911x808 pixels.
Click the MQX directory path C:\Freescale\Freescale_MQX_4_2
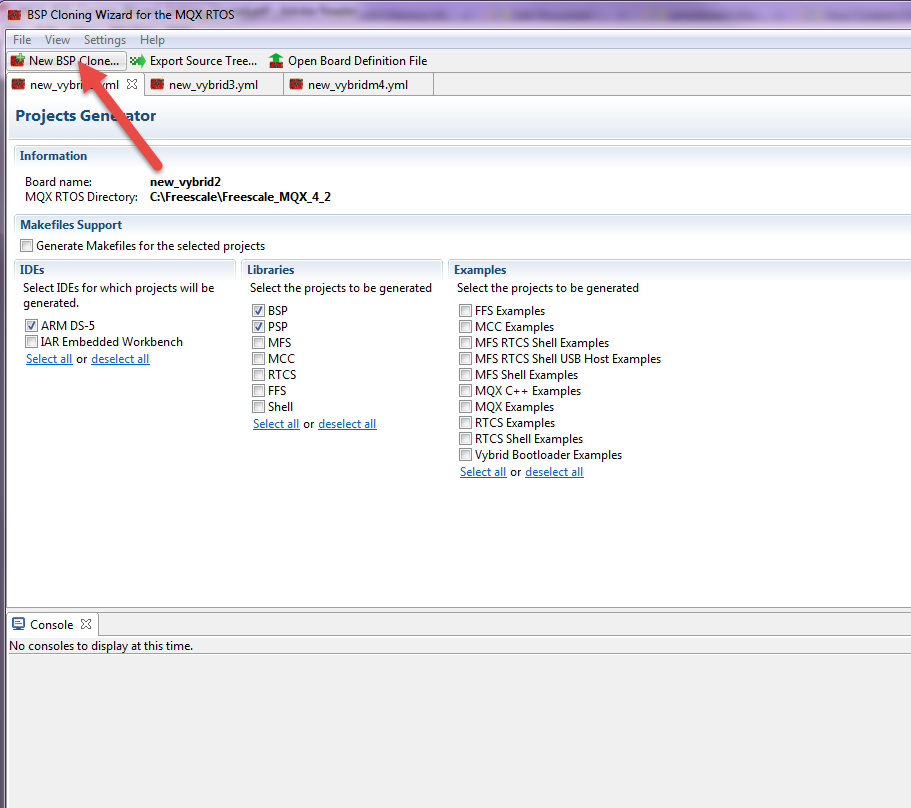241,197
